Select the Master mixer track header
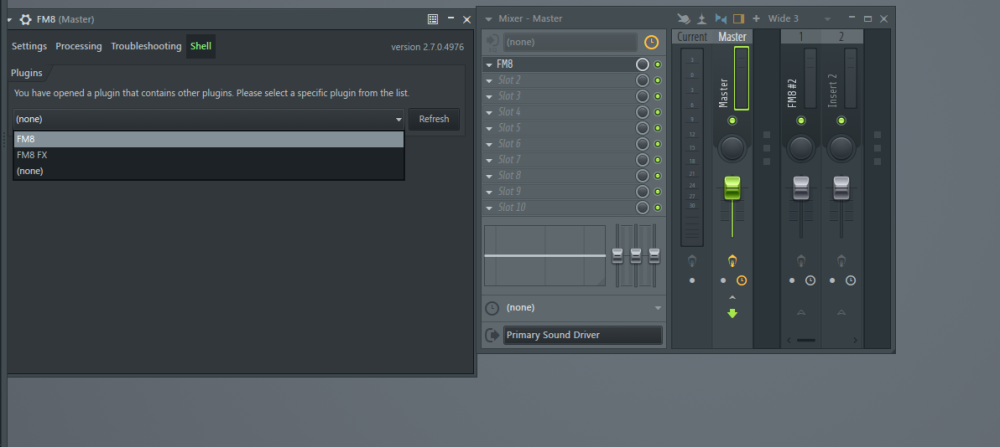The height and width of the screenshot is (447, 1000). [732, 37]
